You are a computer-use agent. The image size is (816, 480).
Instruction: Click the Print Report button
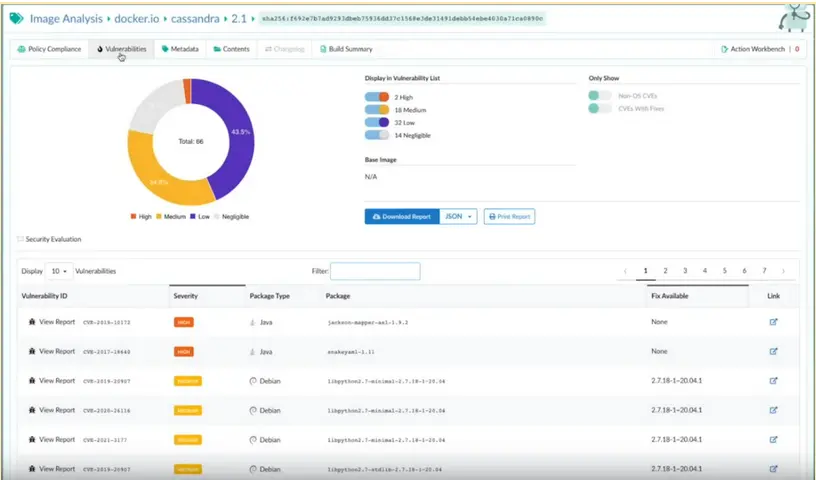pos(509,216)
